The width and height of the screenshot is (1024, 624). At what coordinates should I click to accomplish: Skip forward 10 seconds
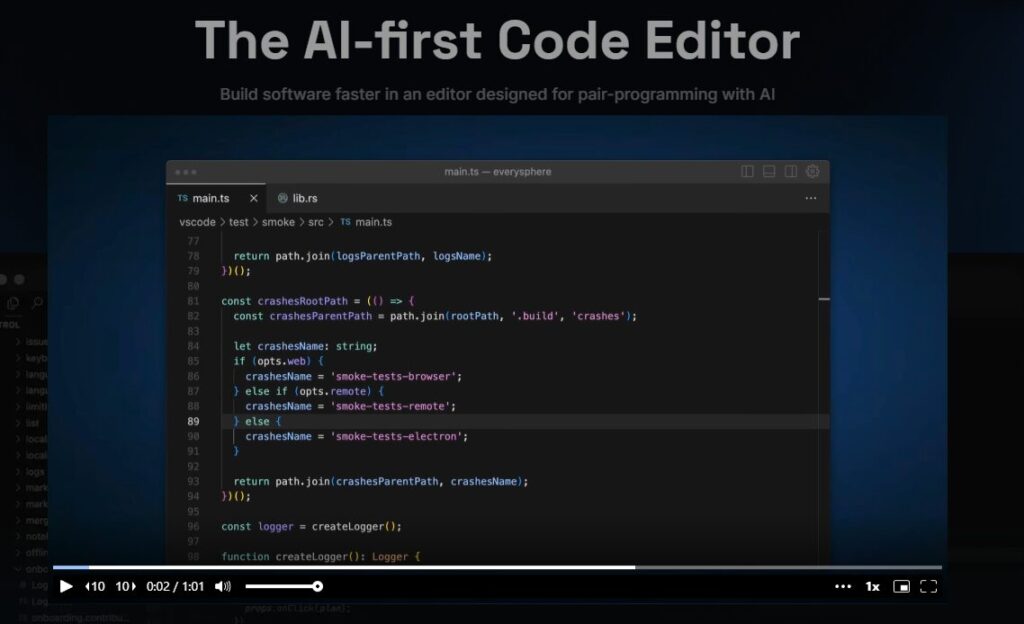(x=126, y=586)
